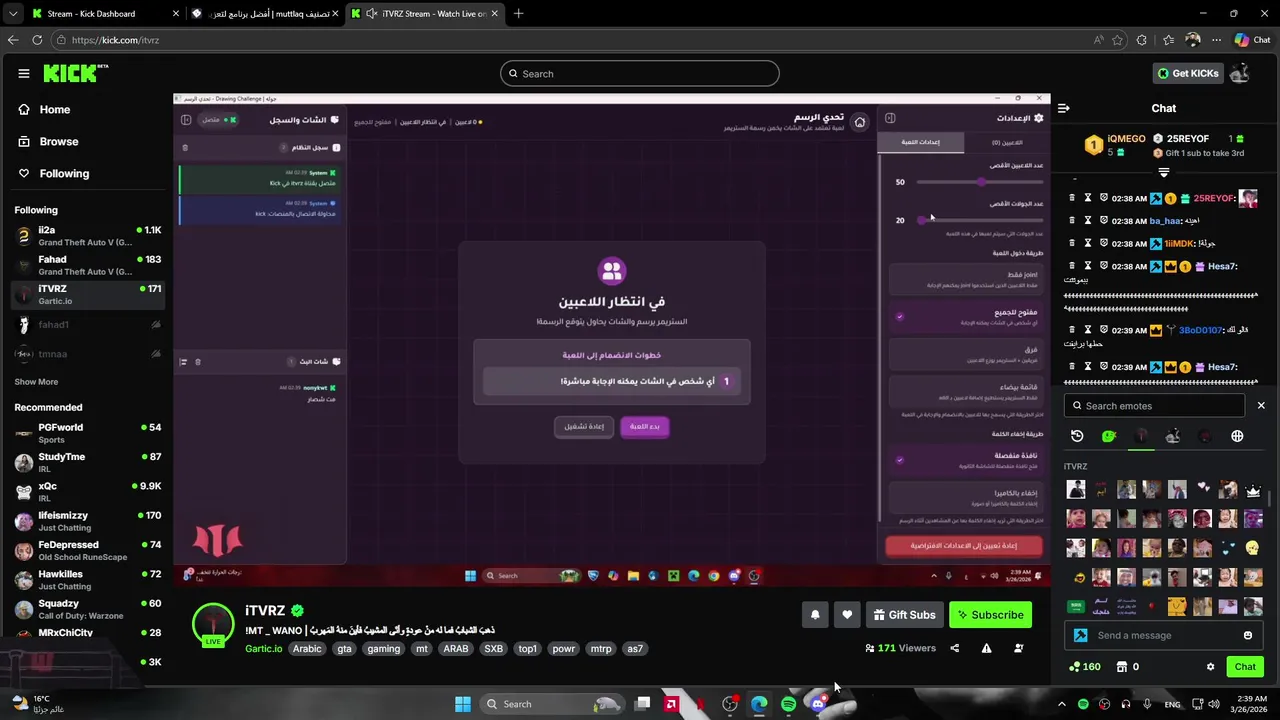Switch to the muttlaq browser tab

[x=264, y=14]
